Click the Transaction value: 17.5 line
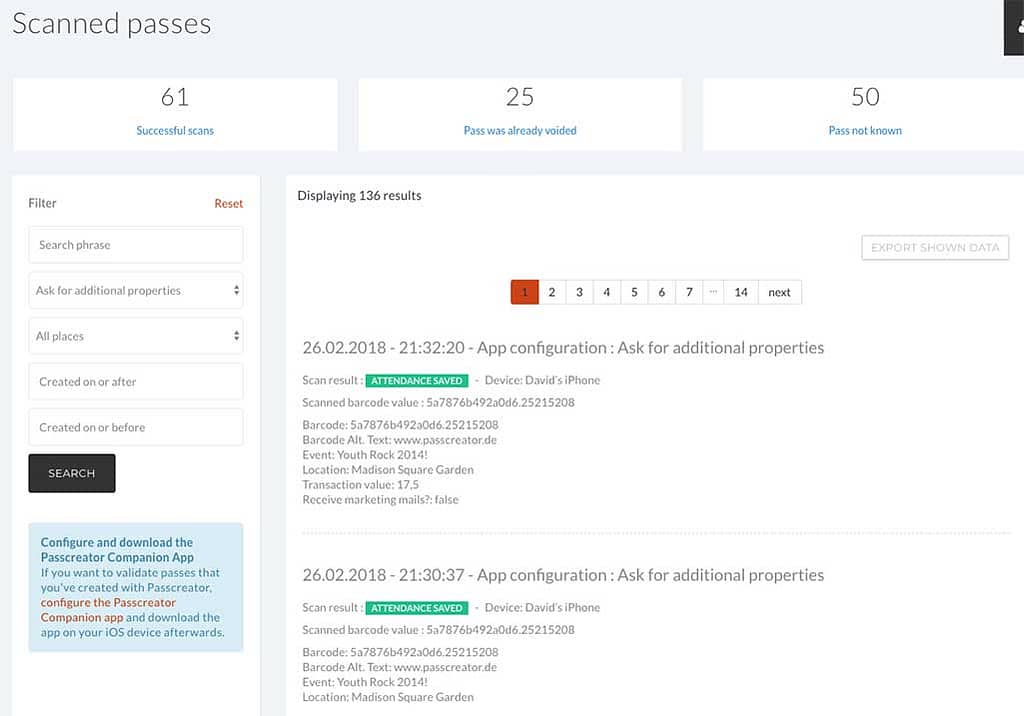 [x=360, y=485]
